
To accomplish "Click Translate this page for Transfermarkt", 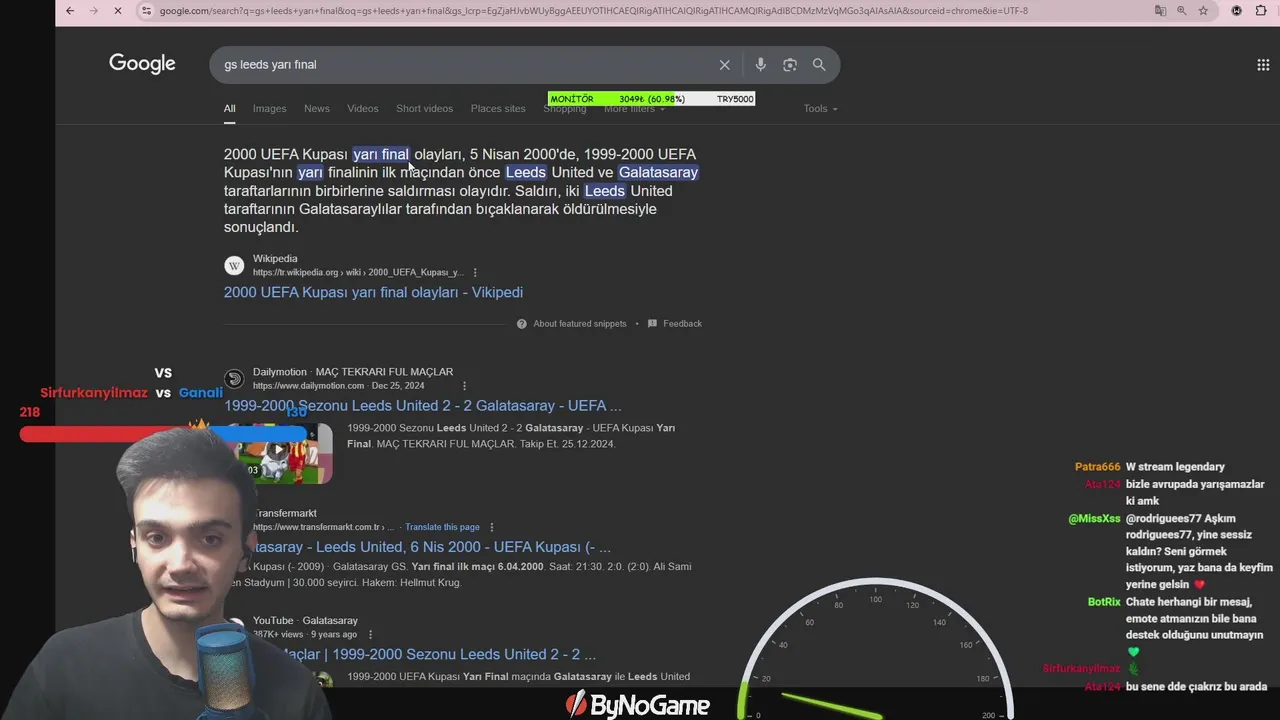I will point(442,527).
